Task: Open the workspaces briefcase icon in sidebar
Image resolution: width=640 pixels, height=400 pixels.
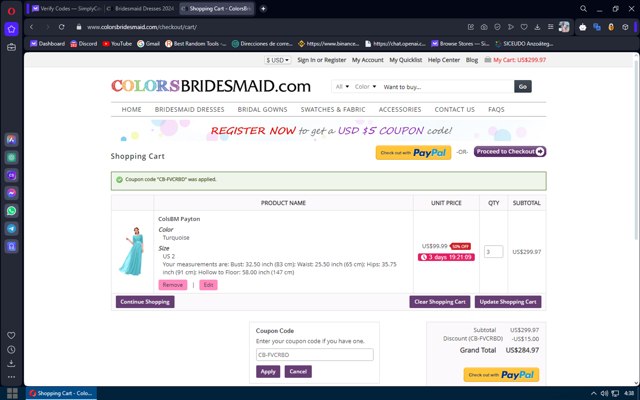Action: tap(11, 47)
